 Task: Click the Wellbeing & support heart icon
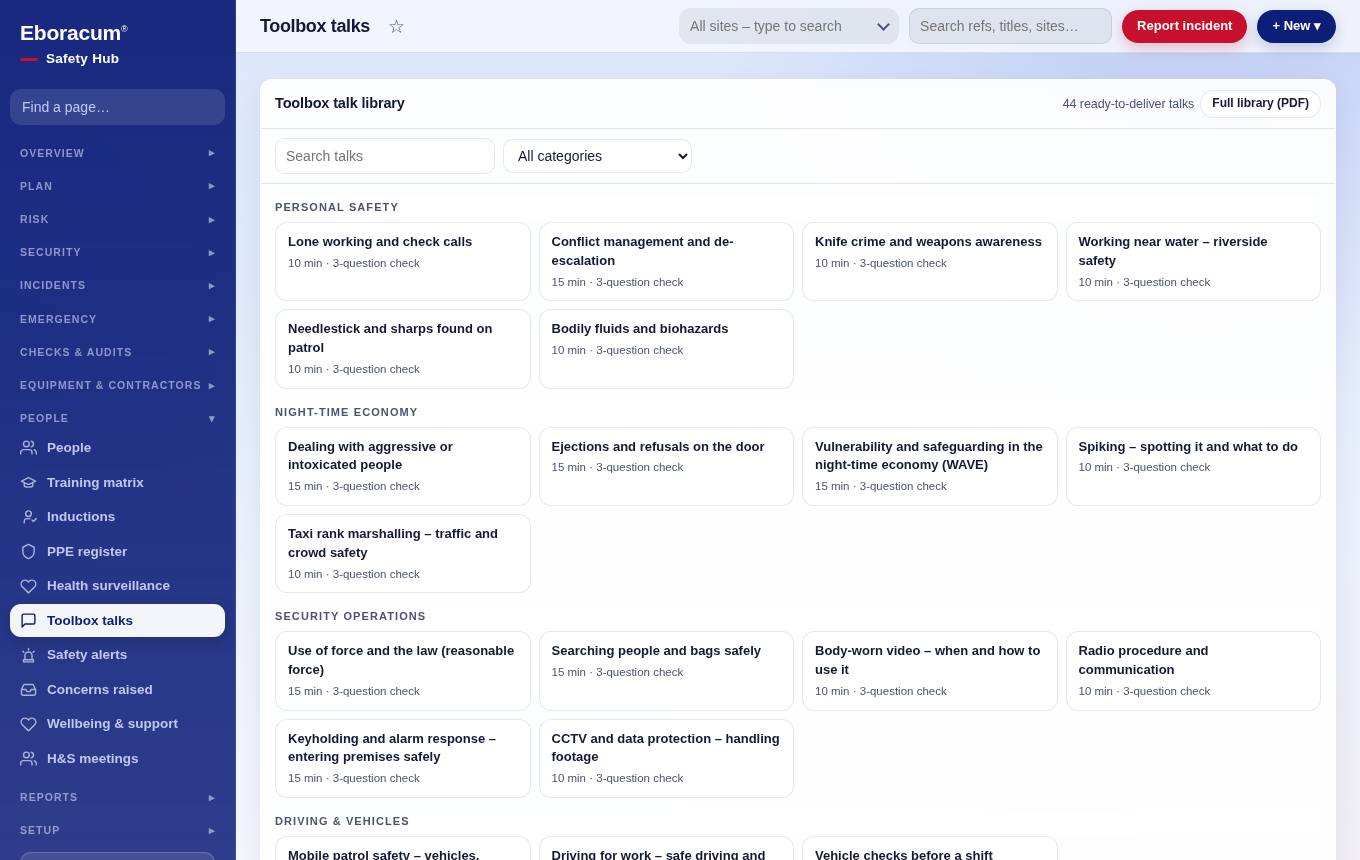[28, 724]
